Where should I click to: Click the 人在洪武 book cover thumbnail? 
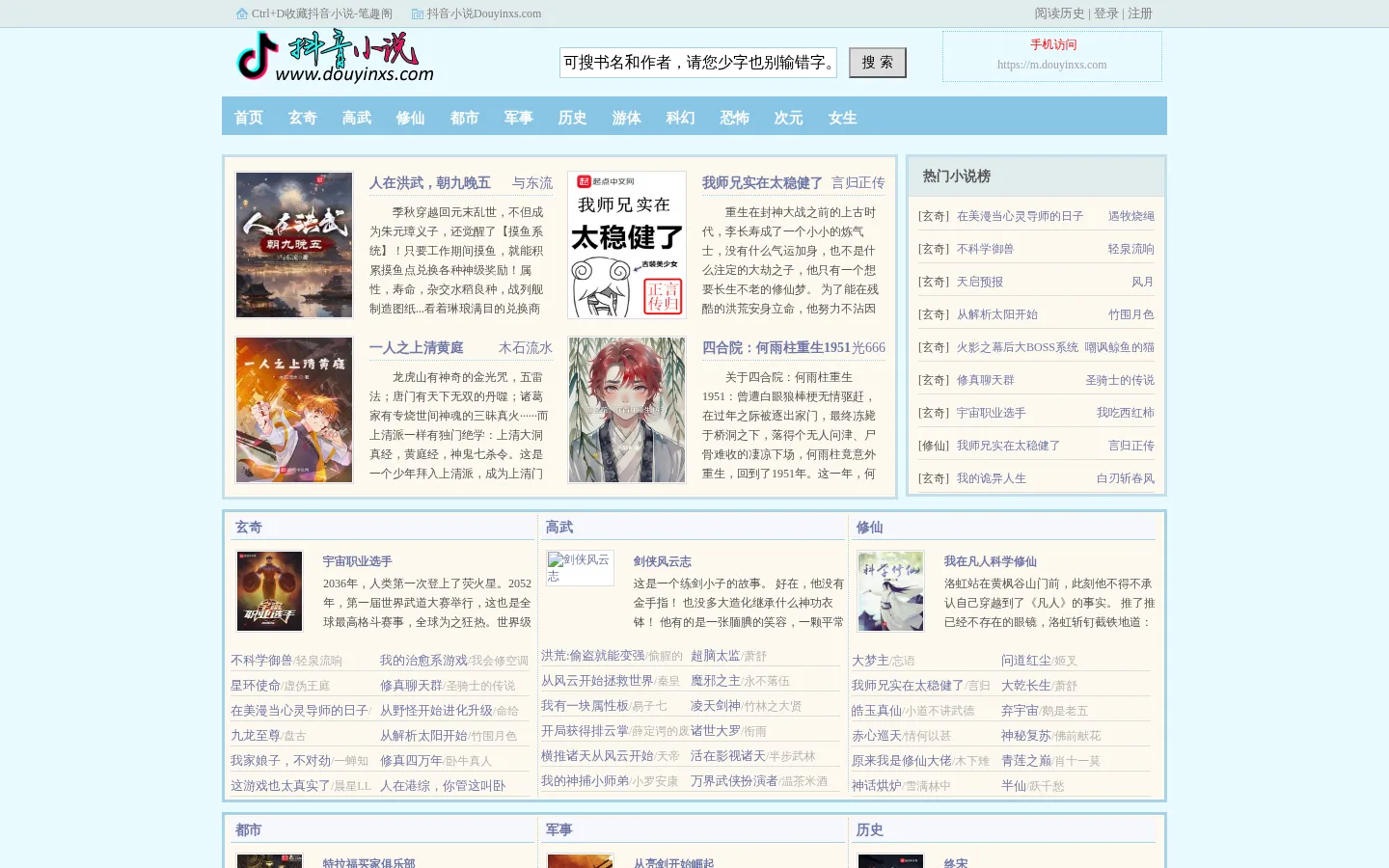[x=294, y=245]
